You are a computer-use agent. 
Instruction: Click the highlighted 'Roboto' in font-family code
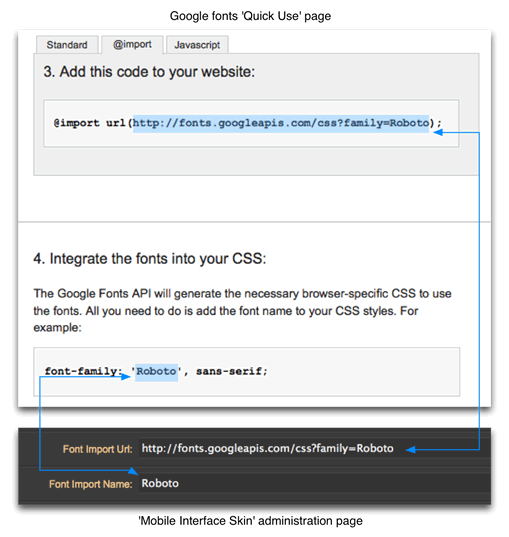[157, 372]
